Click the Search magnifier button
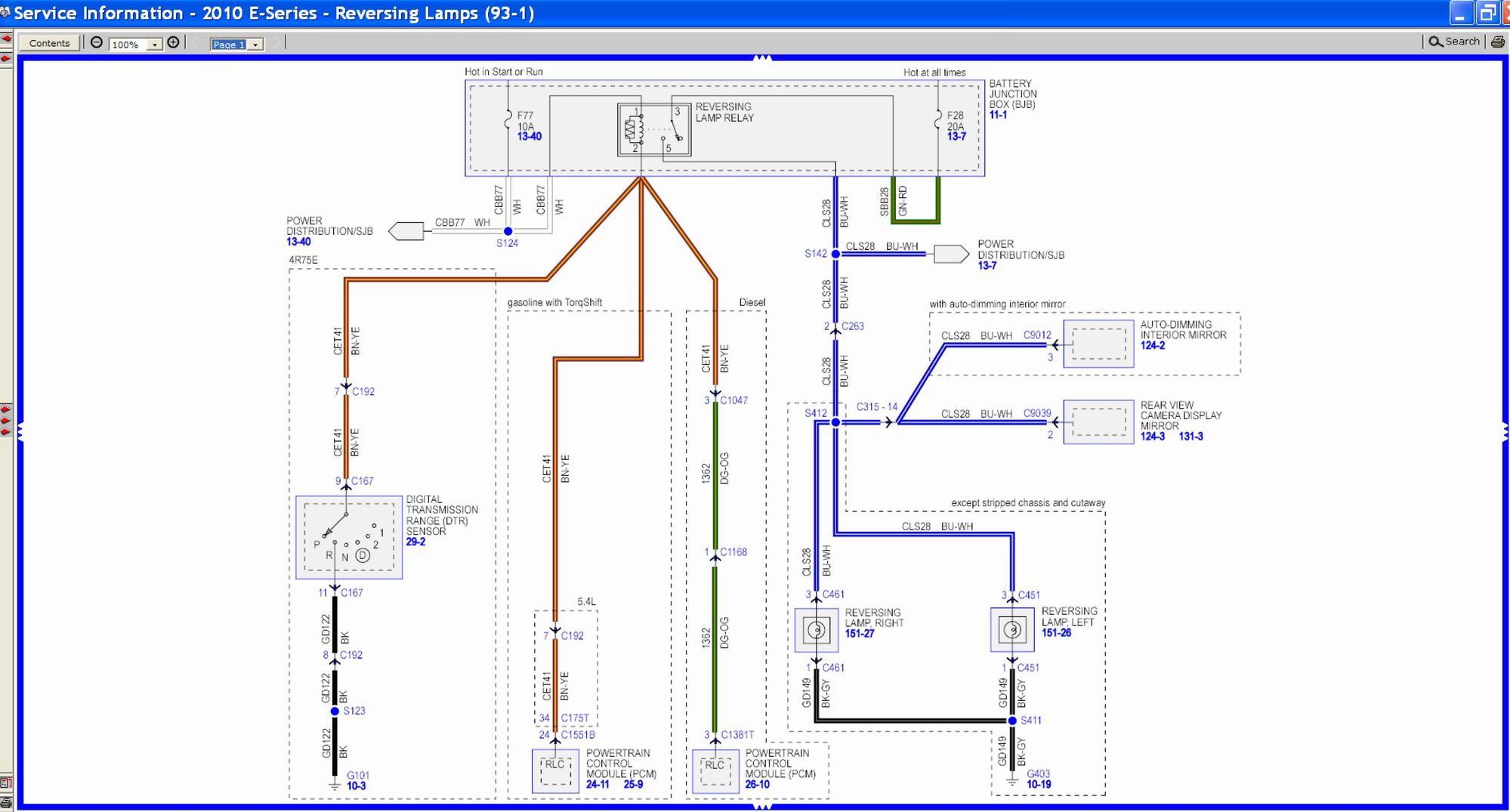Image resolution: width=1510 pixels, height=812 pixels. [1453, 42]
